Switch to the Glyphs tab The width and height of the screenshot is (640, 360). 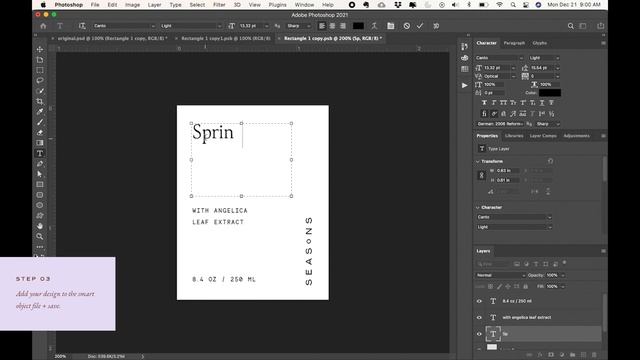coord(540,43)
